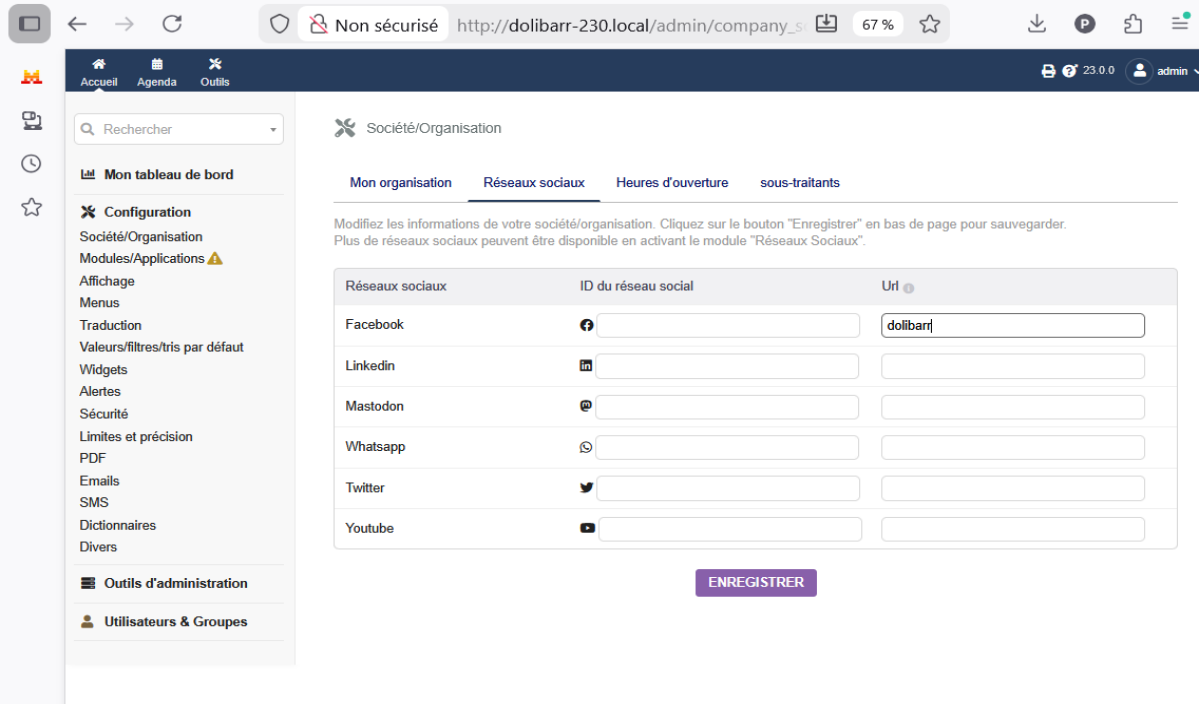The image size is (1199, 704).
Task: Switch to the Heures d'ouverture tab
Action: [672, 183]
